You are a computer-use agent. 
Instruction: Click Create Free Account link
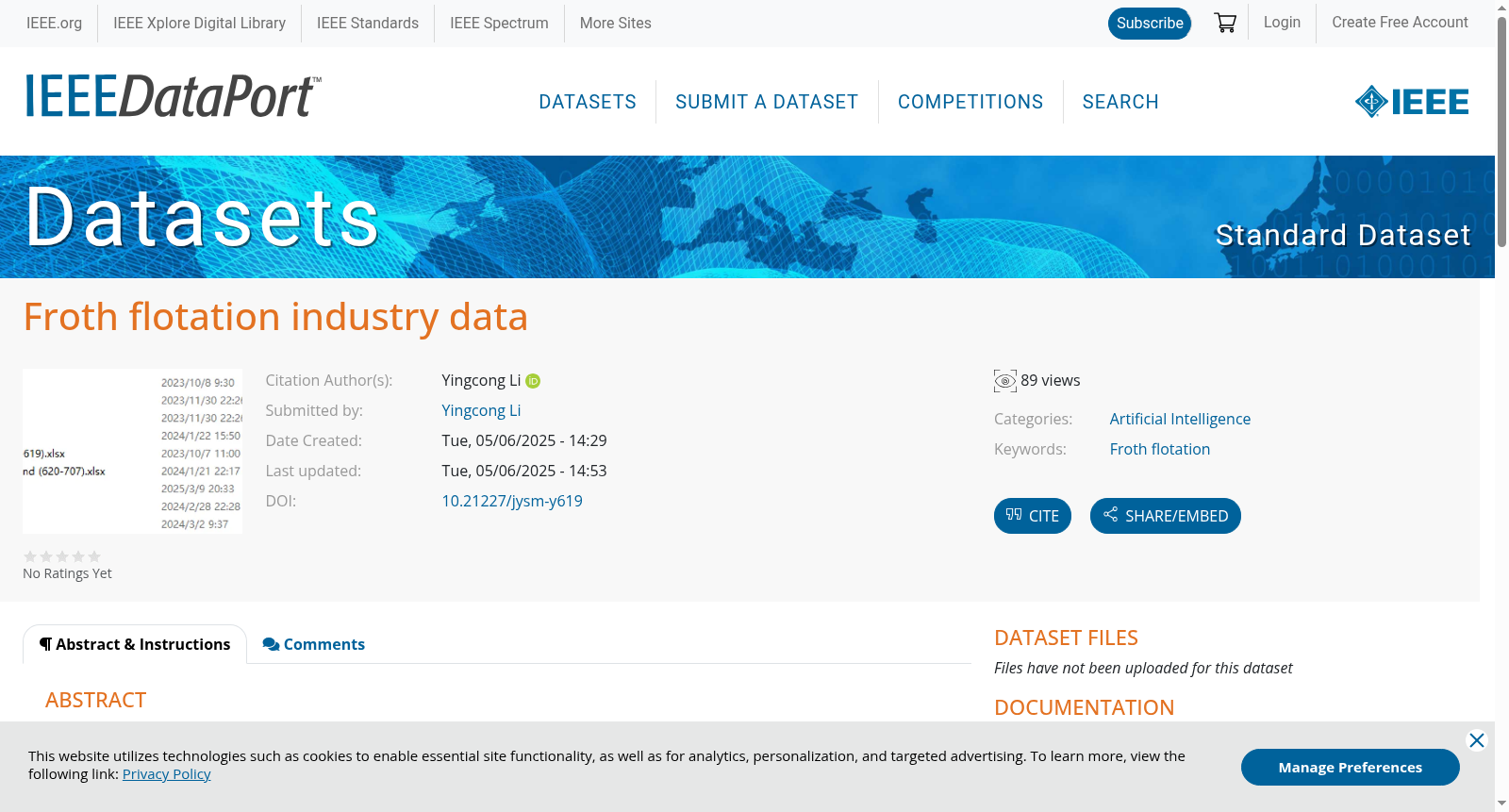pyautogui.click(x=1400, y=23)
